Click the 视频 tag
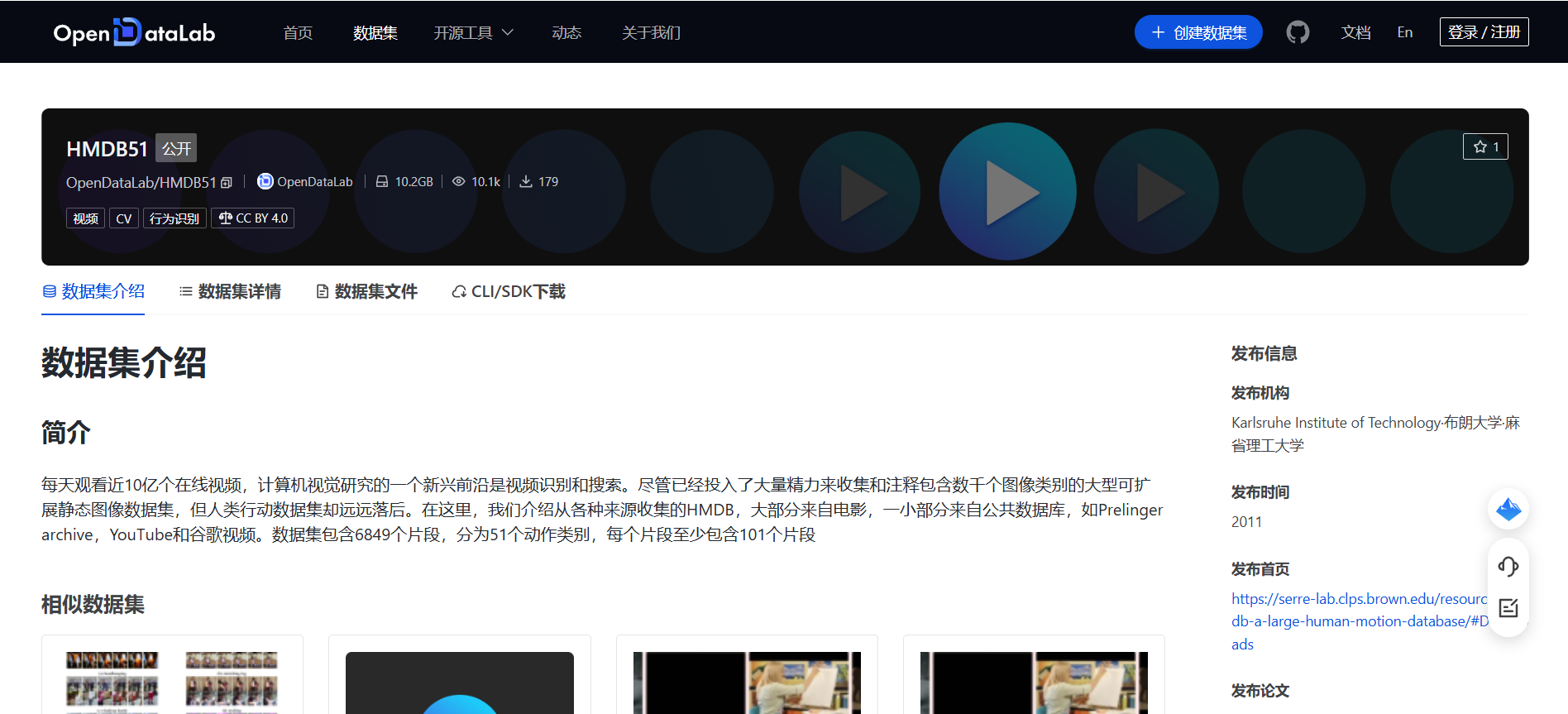The image size is (1568, 714). tap(85, 218)
